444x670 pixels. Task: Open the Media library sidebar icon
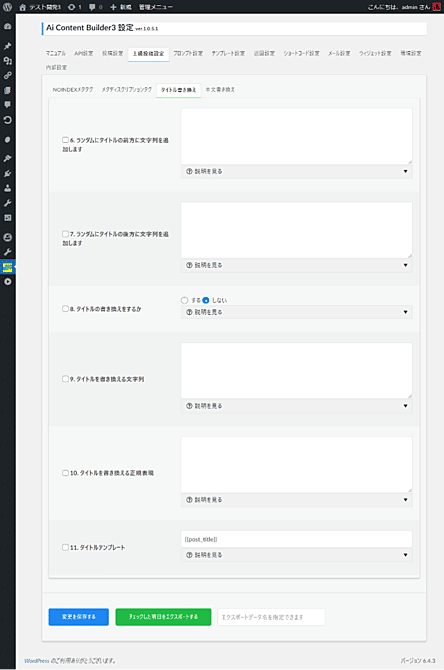coord(8,61)
